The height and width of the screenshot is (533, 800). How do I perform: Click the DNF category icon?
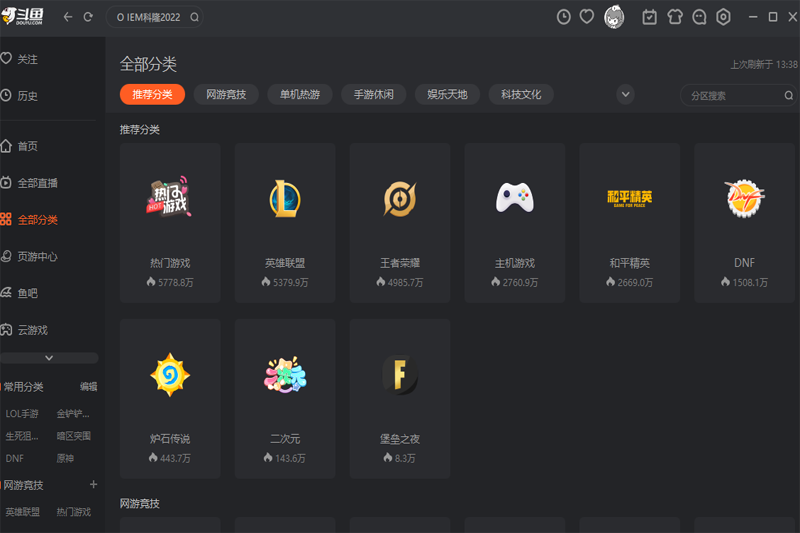744,198
